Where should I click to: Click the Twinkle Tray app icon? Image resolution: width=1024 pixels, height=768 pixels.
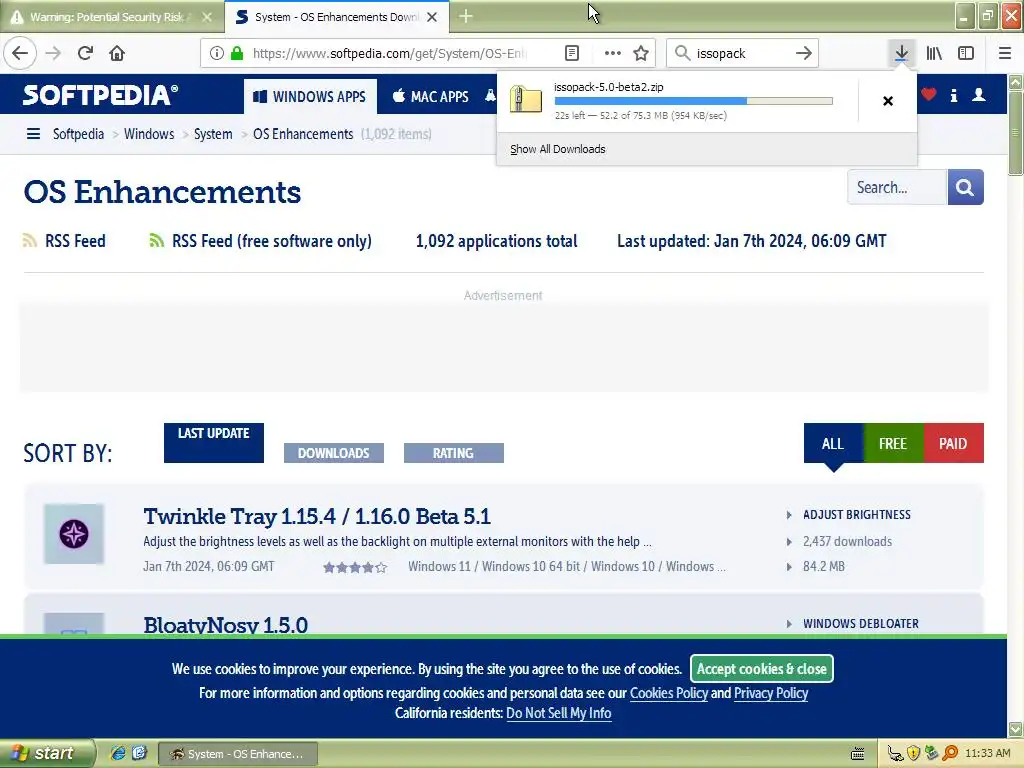coord(74,534)
